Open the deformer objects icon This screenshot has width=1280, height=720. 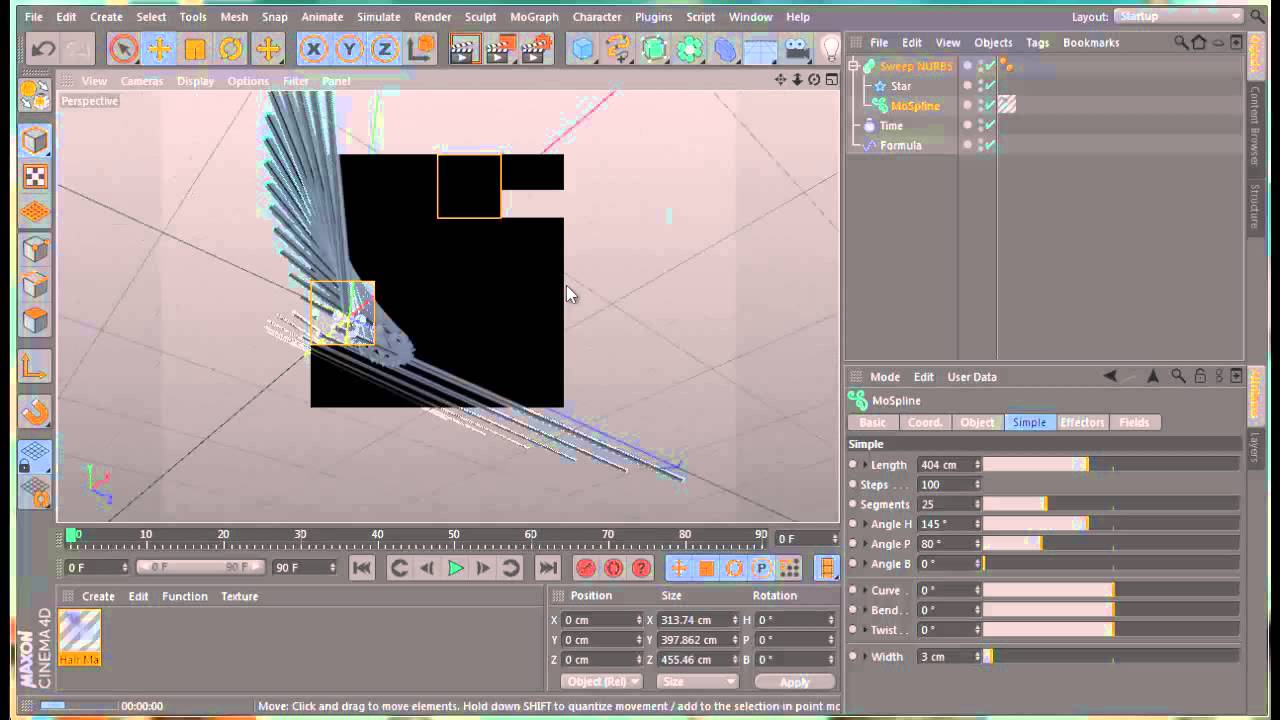[x=726, y=48]
